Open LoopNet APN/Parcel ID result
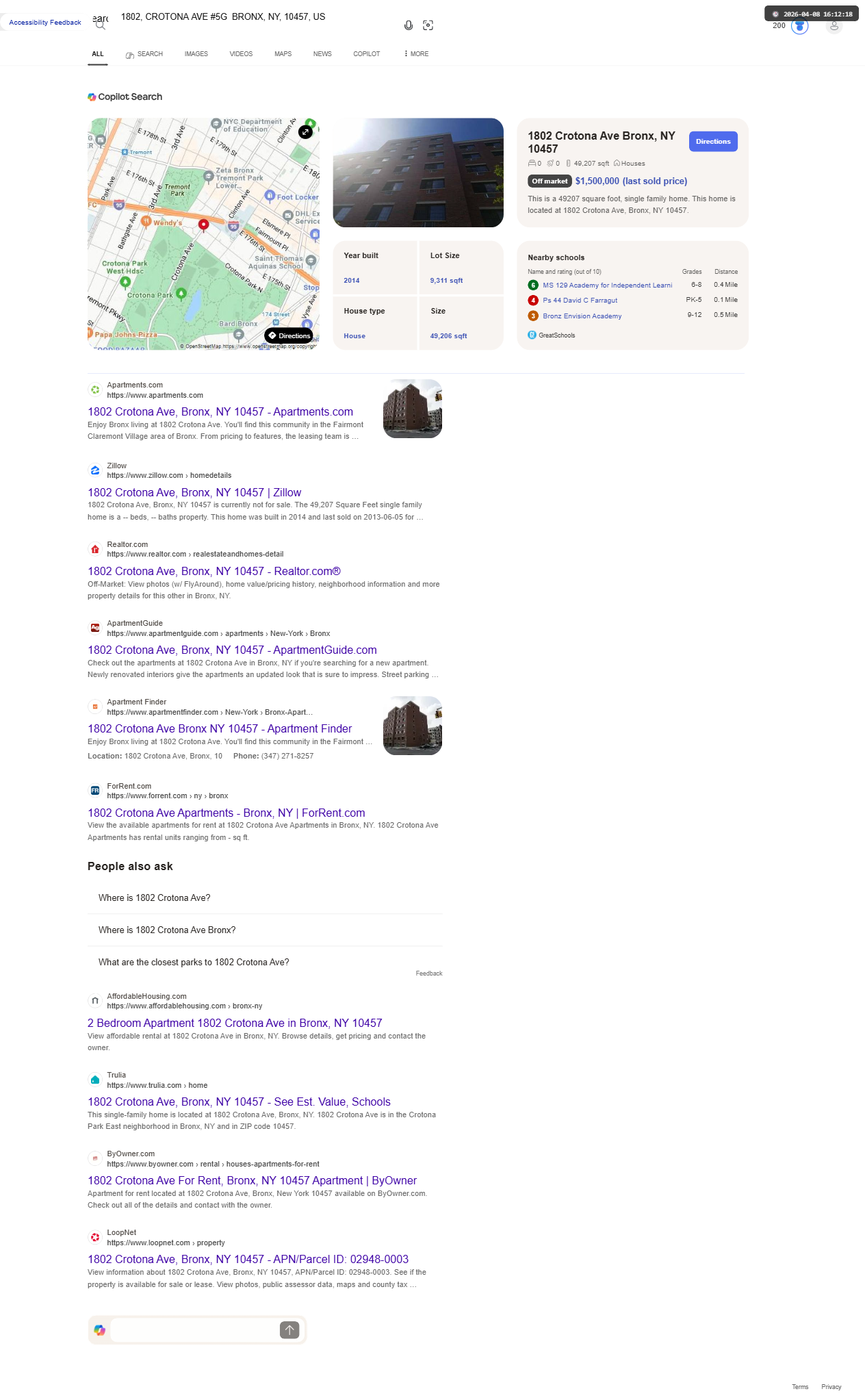The height and width of the screenshot is (1400, 865). coord(248,1259)
